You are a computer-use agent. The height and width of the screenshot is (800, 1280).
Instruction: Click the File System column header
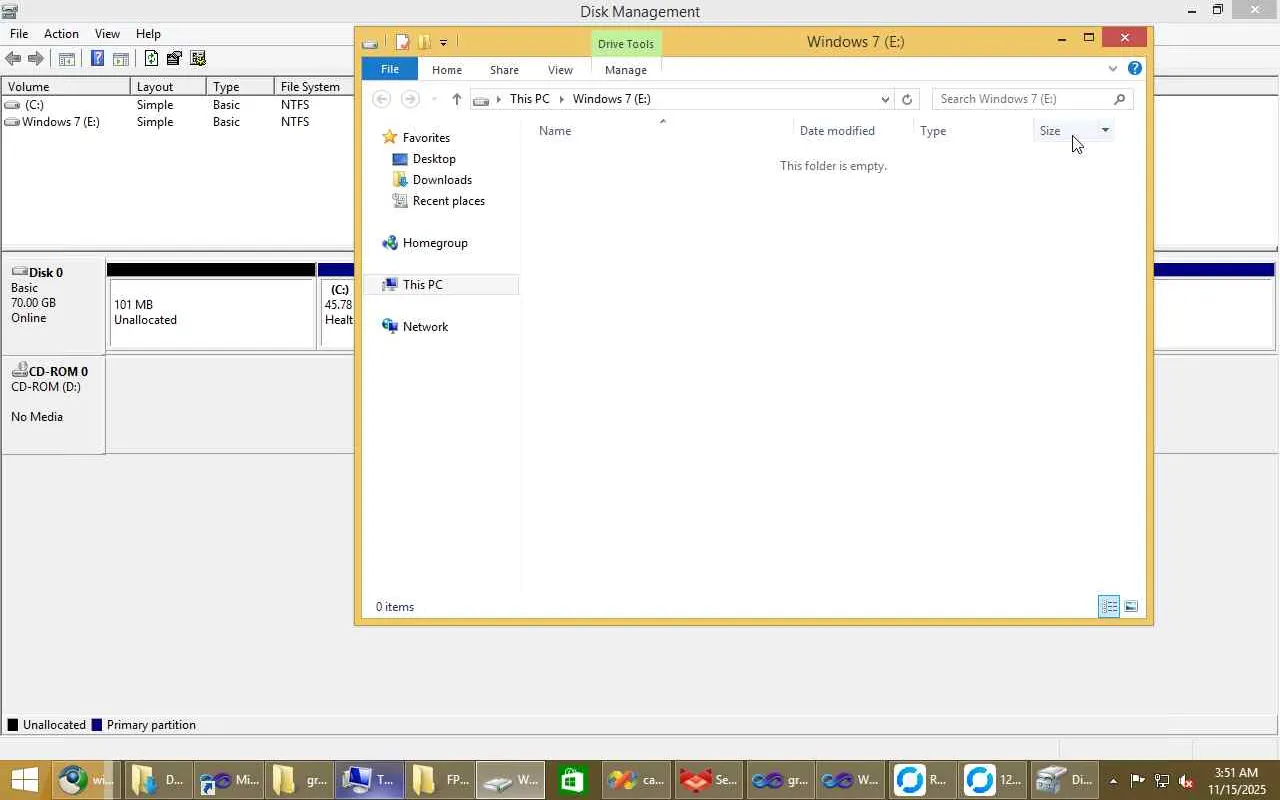click(313, 87)
